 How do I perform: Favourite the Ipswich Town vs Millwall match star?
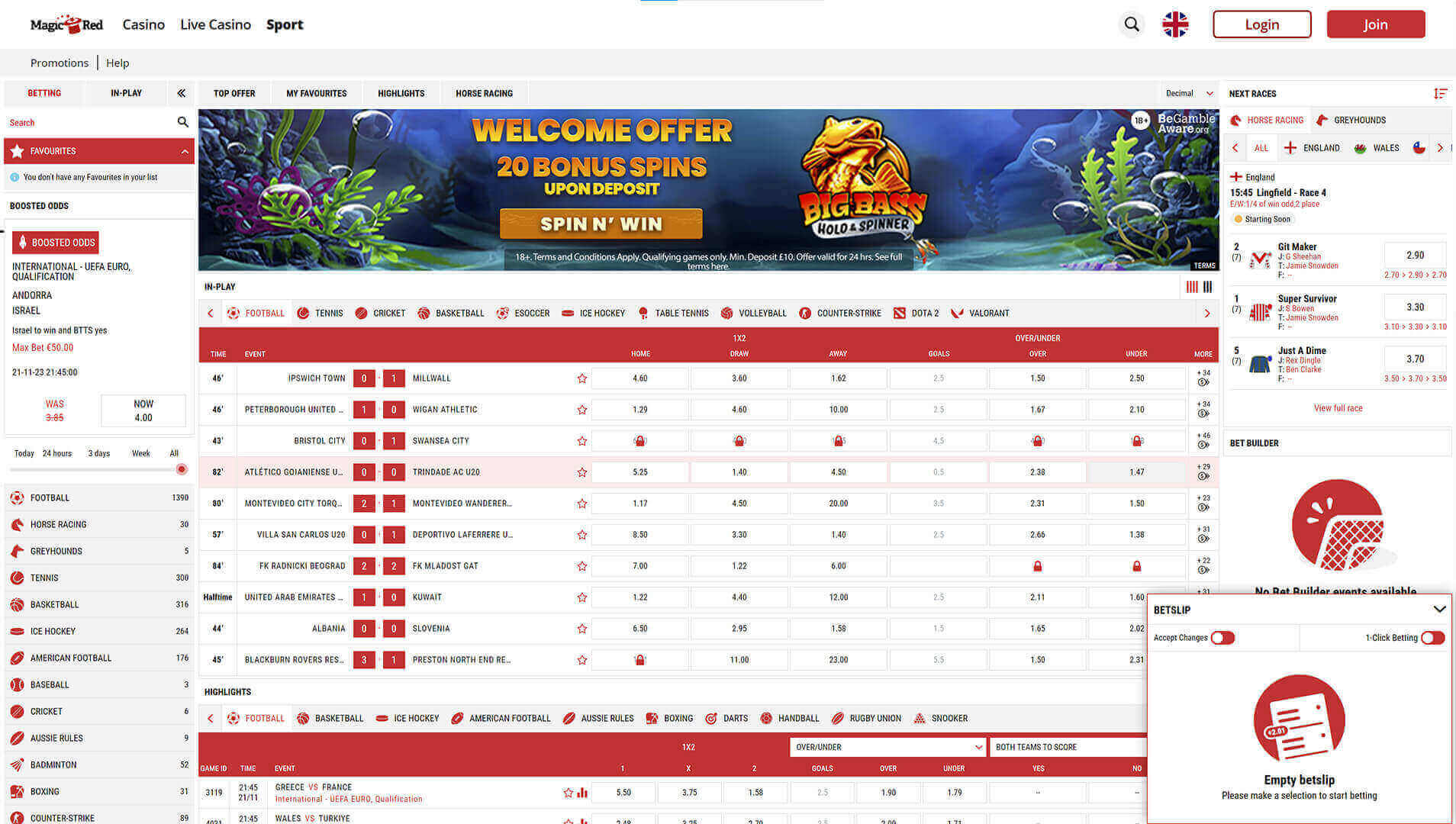582,378
